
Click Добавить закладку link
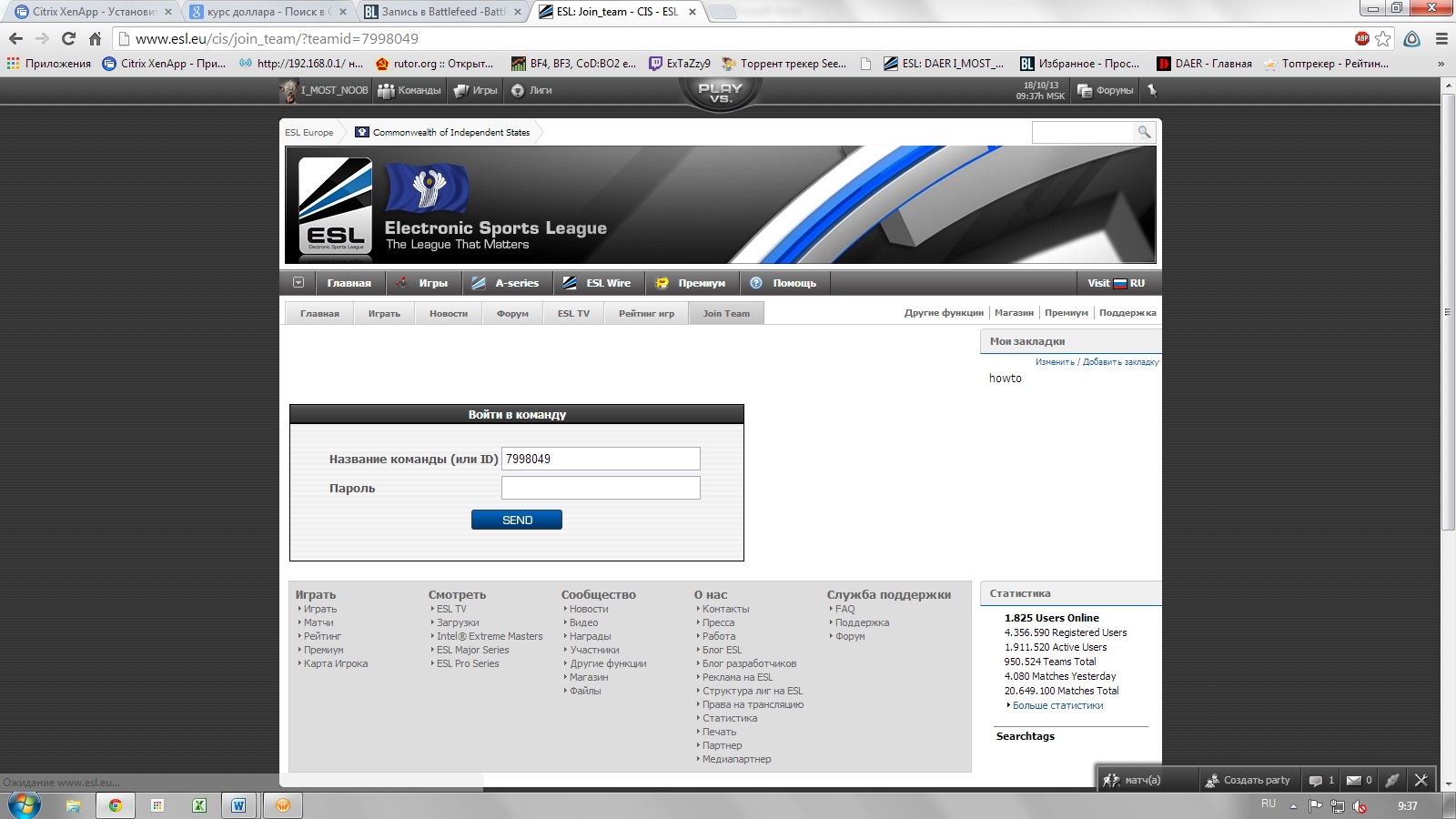point(1121,361)
